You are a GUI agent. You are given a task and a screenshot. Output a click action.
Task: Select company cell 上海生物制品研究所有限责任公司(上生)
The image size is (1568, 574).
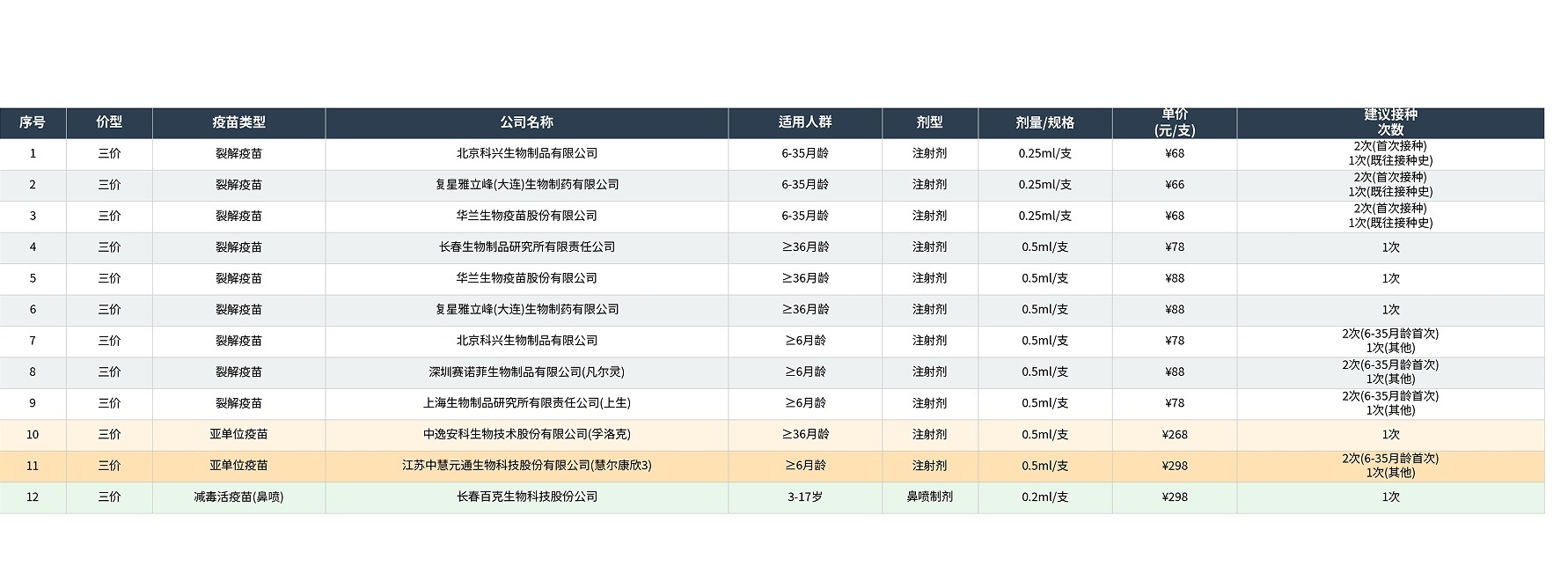point(526,403)
